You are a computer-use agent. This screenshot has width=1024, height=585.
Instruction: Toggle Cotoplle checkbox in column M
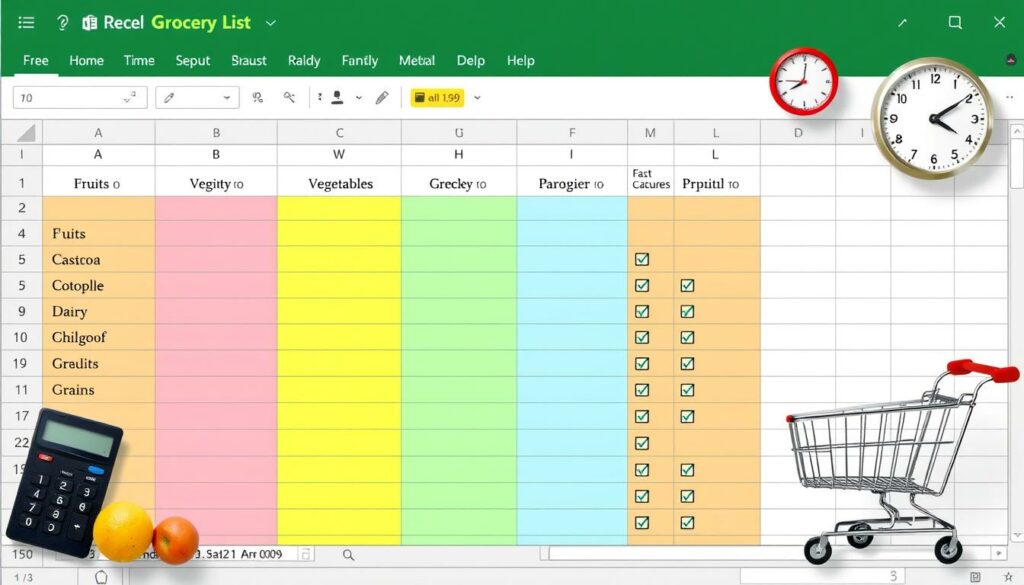(642, 285)
